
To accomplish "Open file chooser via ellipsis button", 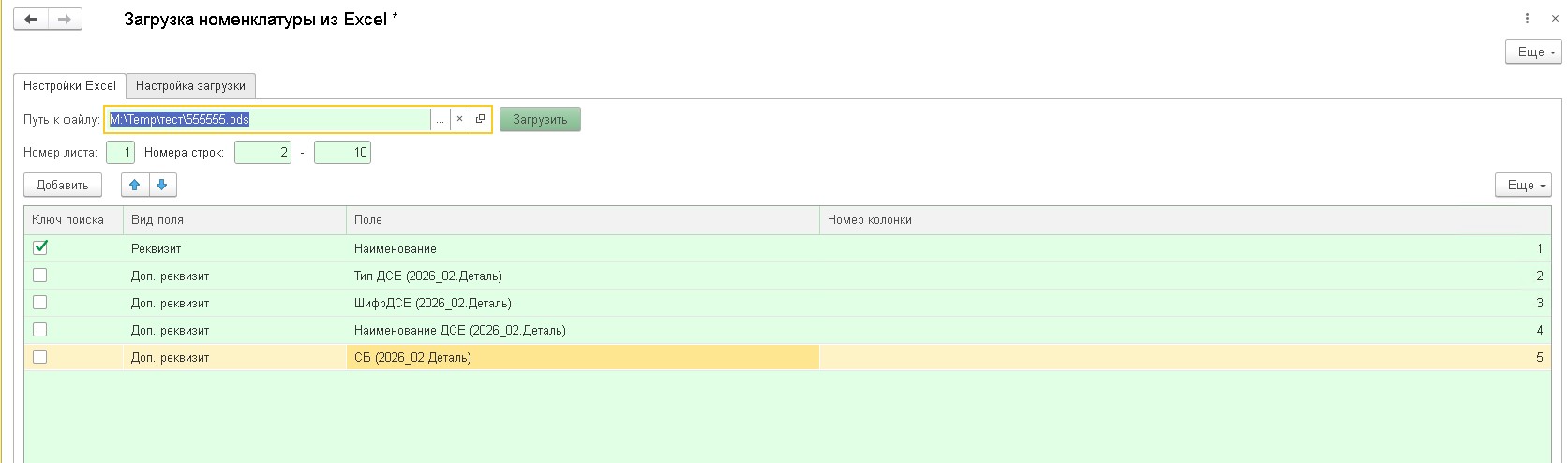I will pos(440,119).
